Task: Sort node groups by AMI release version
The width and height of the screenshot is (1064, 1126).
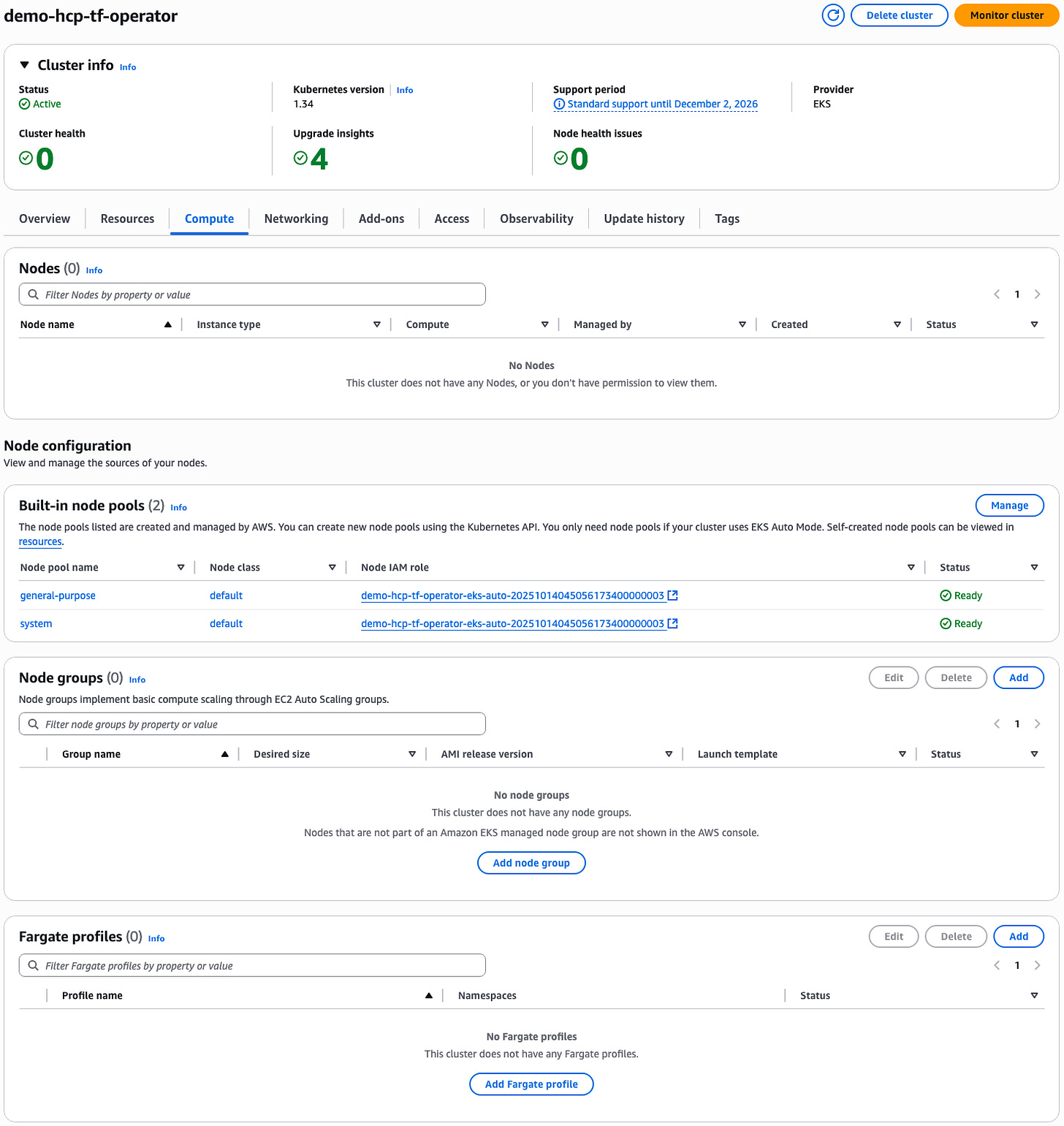Action: tap(669, 754)
